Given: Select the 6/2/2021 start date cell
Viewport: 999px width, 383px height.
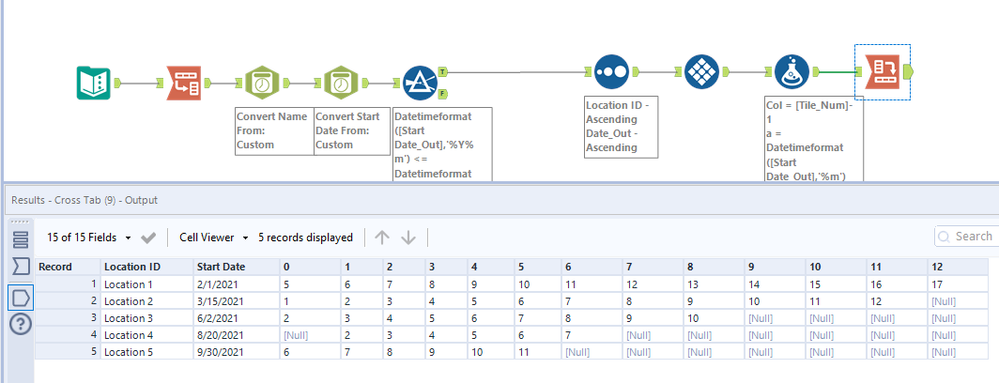Looking at the screenshot, I should [x=236, y=318].
